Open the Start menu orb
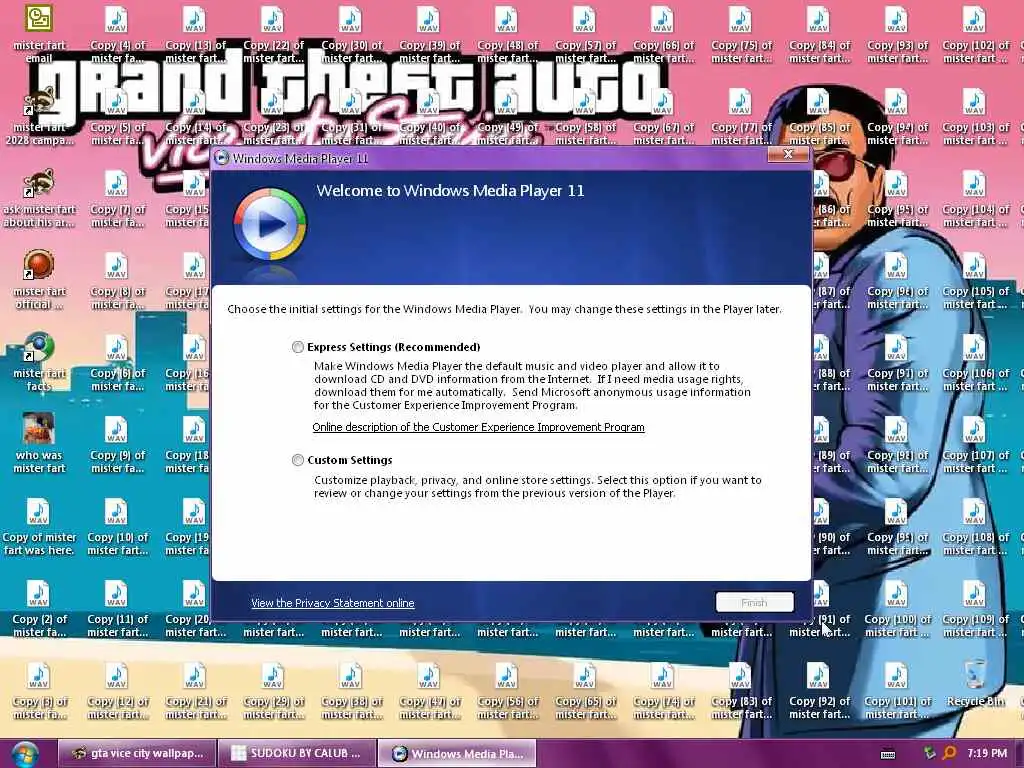This screenshot has height=768, width=1024. pos(25,754)
